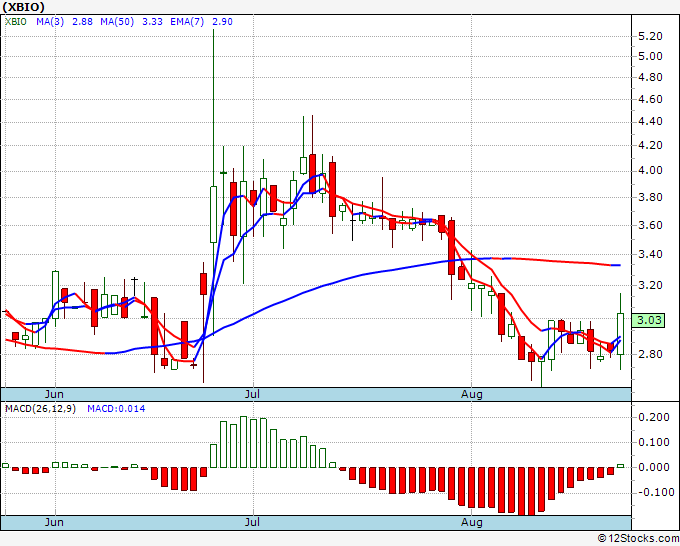Image resolution: width=680 pixels, height=546 pixels.
Task: Click Jun on the MACD panel axis
Action: [54, 522]
